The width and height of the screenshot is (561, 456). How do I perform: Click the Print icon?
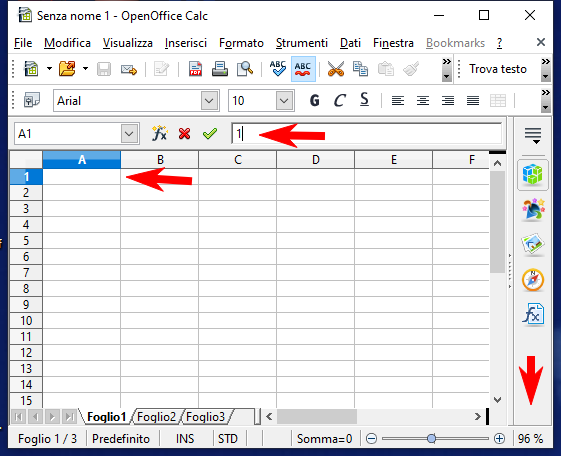220,69
